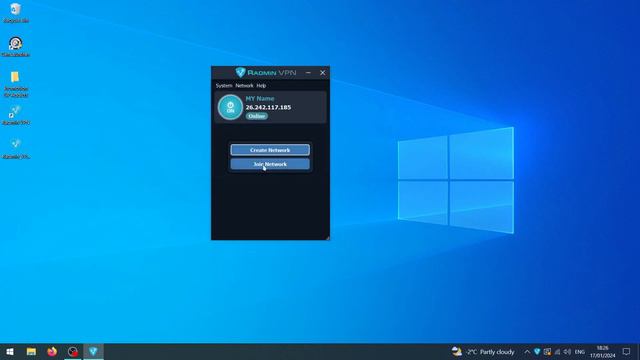This screenshot has width=640, height=360.
Task: Minimize the Radmin VPN window
Action: pos(308,73)
